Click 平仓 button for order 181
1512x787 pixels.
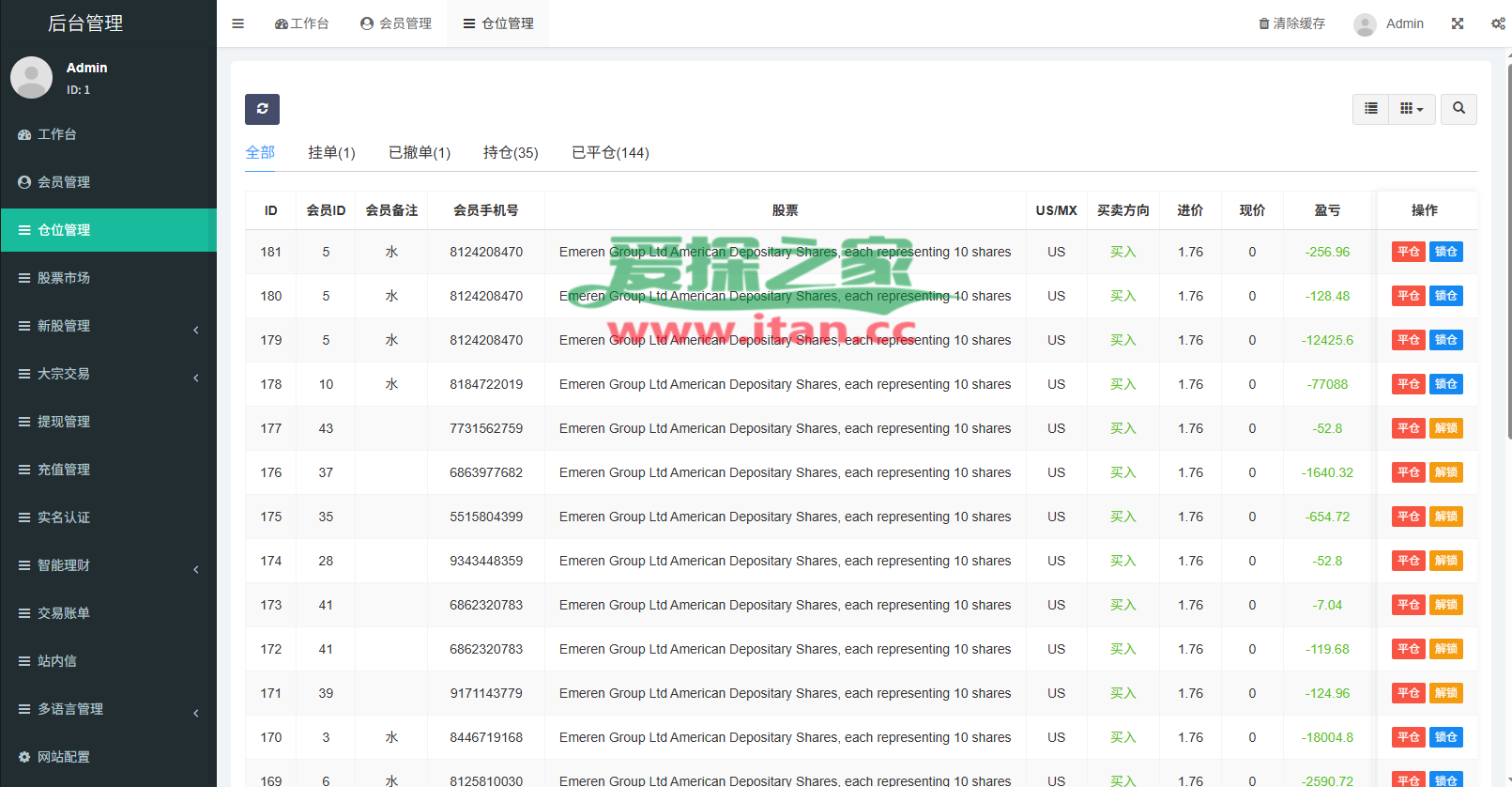(1408, 252)
